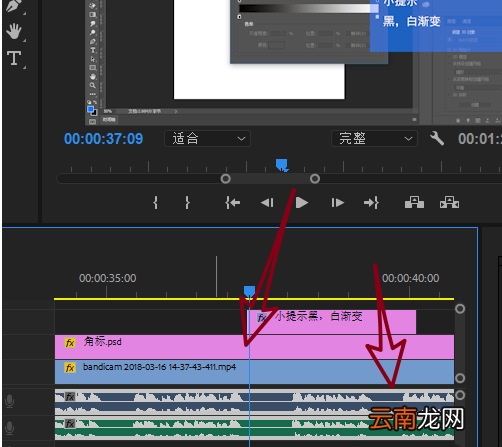Image resolution: width=502 pixels, height=447 pixels.
Task: Go to Out point
Action: point(371,203)
